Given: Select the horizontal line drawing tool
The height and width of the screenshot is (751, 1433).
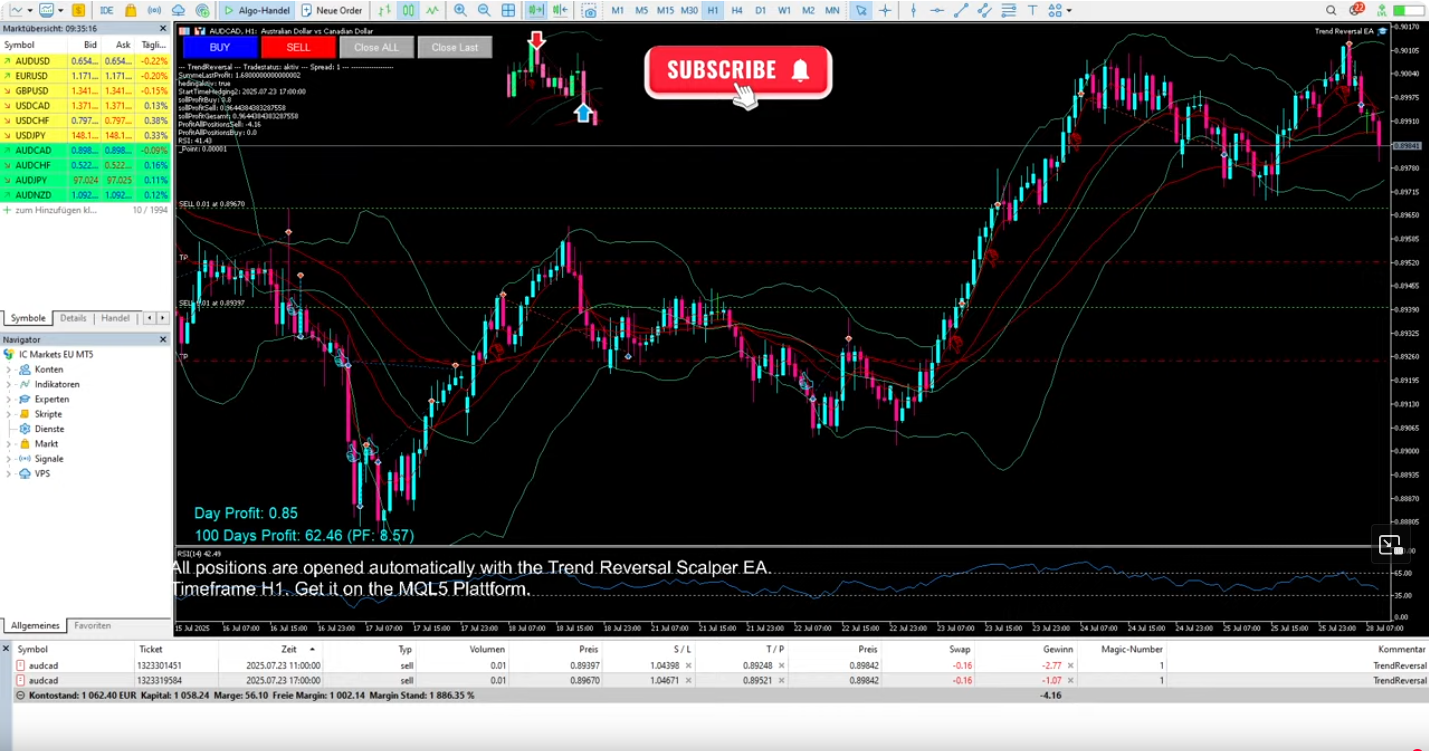Looking at the screenshot, I should pyautogui.click(x=936, y=10).
